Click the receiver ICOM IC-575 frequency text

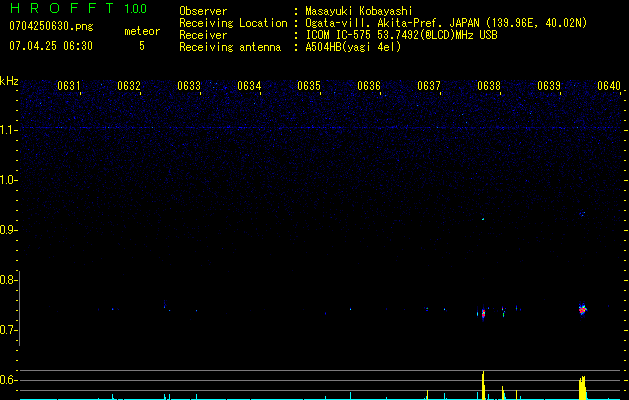click(x=401, y=35)
